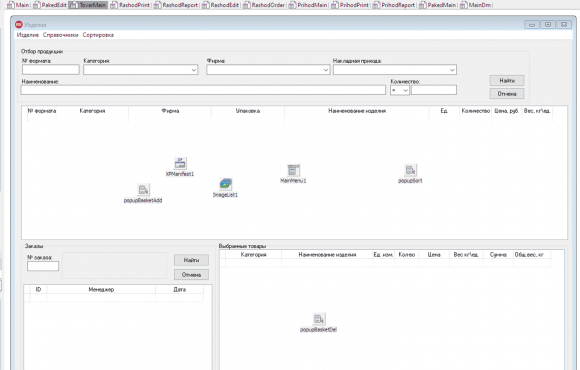Open the Категория dropdown
This screenshot has width=580, height=370.
(x=141, y=70)
